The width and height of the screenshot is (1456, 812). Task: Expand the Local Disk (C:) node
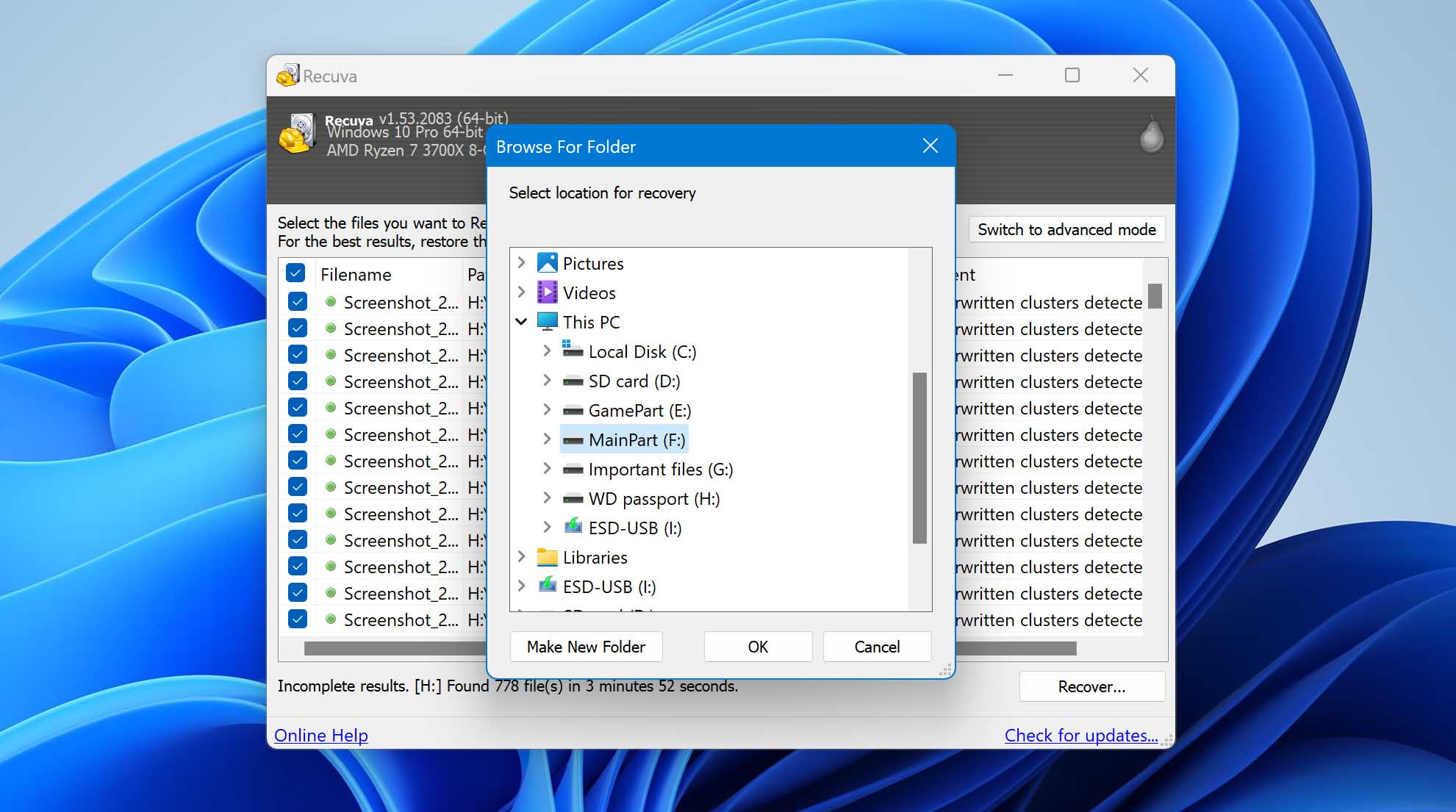[x=547, y=351]
